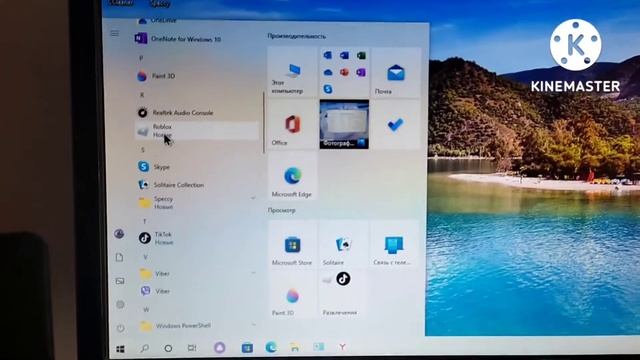Click the Windows Start button

(x=120, y=349)
